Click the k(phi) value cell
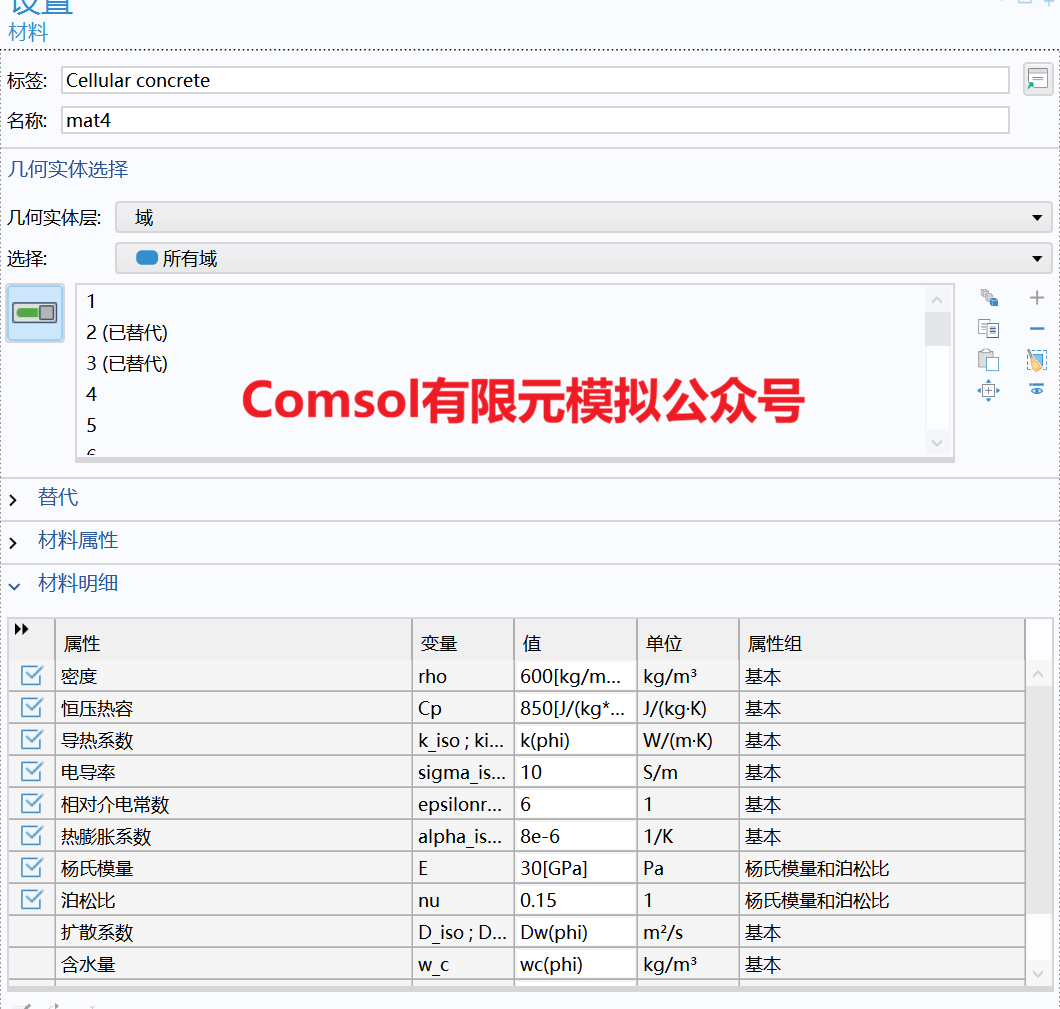This screenshot has width=1060, height=1009. tap(575, 740)
